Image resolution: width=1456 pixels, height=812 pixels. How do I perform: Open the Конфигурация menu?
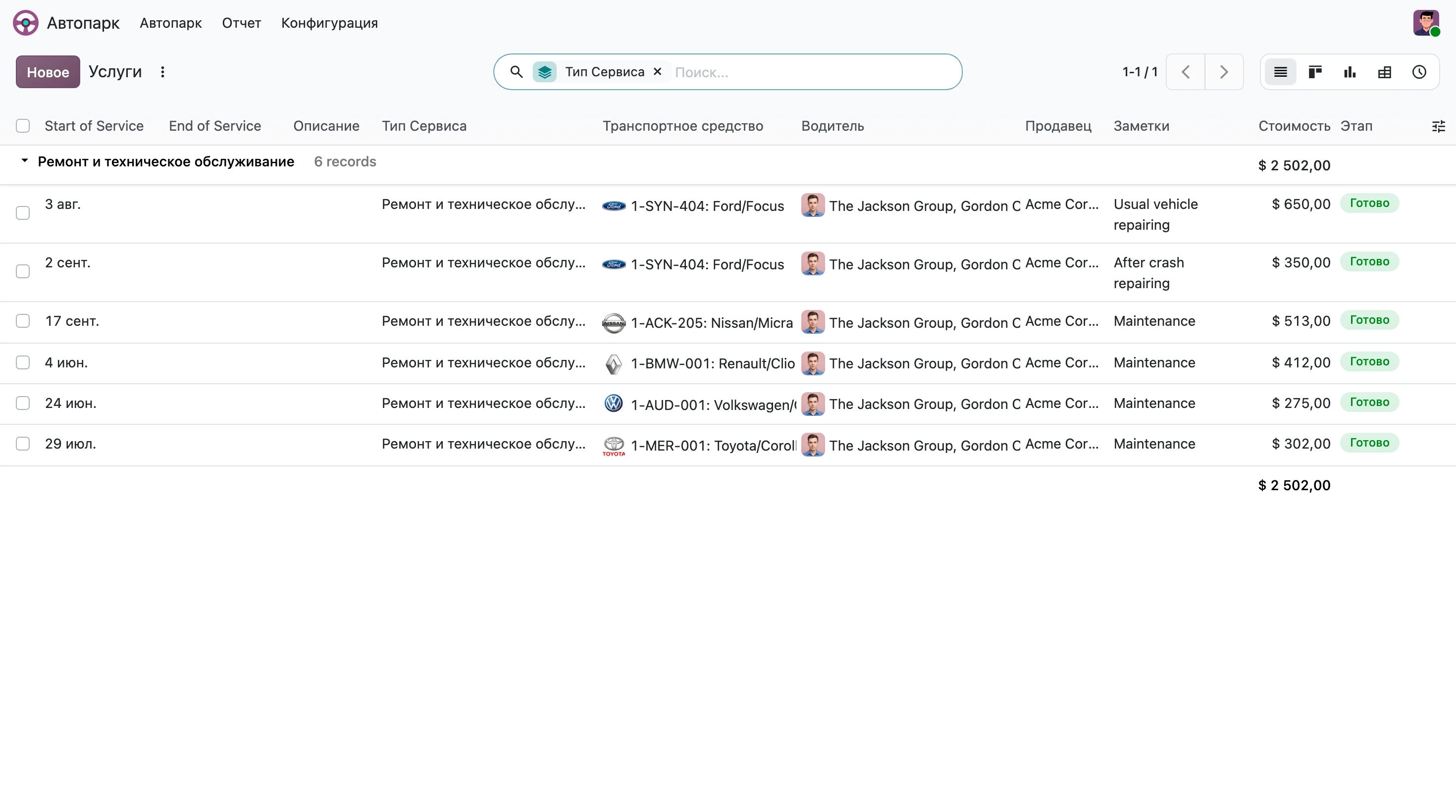click(329, 23)
